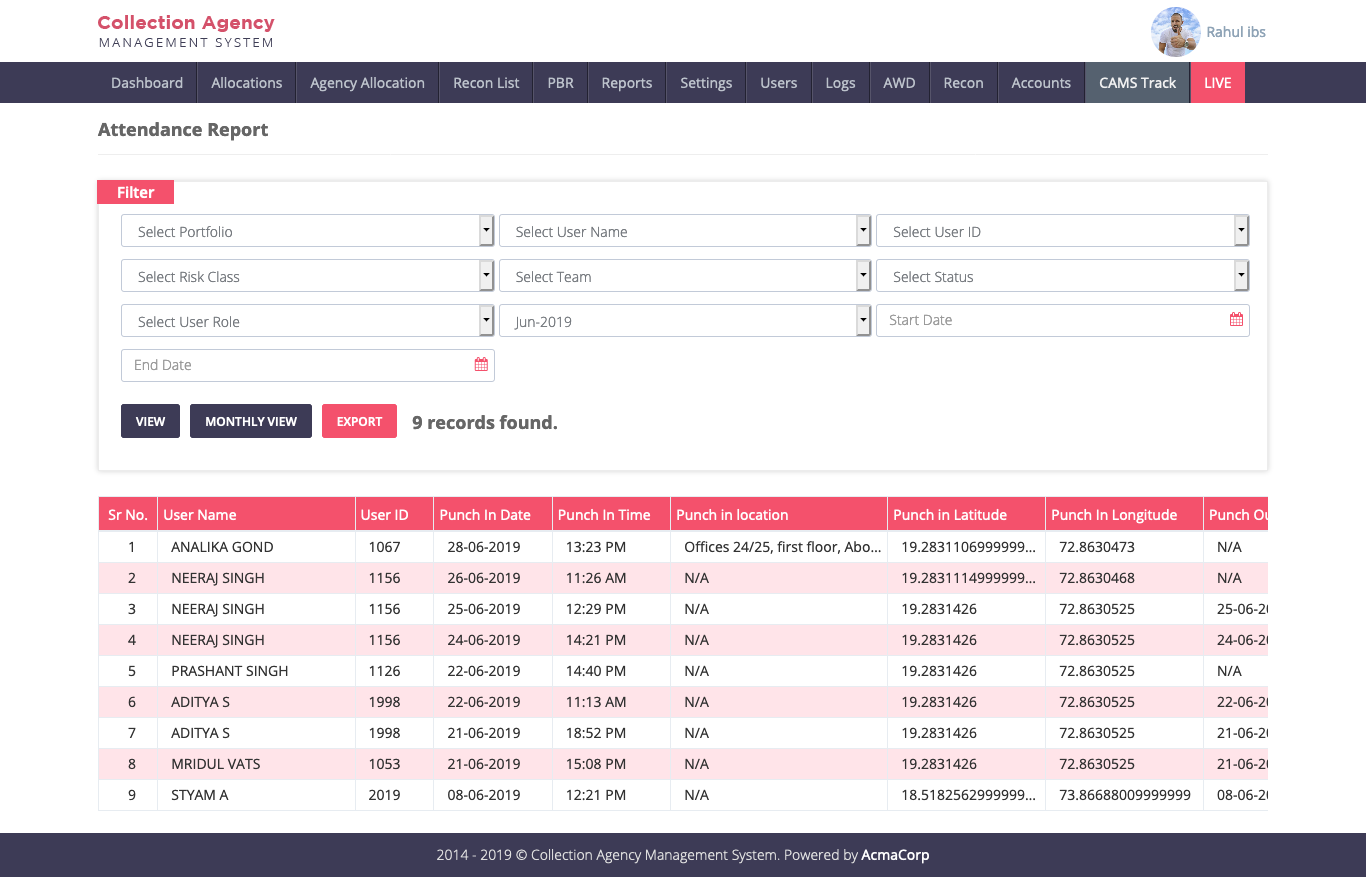Open the Select Portfolio dropdown
This screenshot has height=877, width=1366.
click(307, 231)
